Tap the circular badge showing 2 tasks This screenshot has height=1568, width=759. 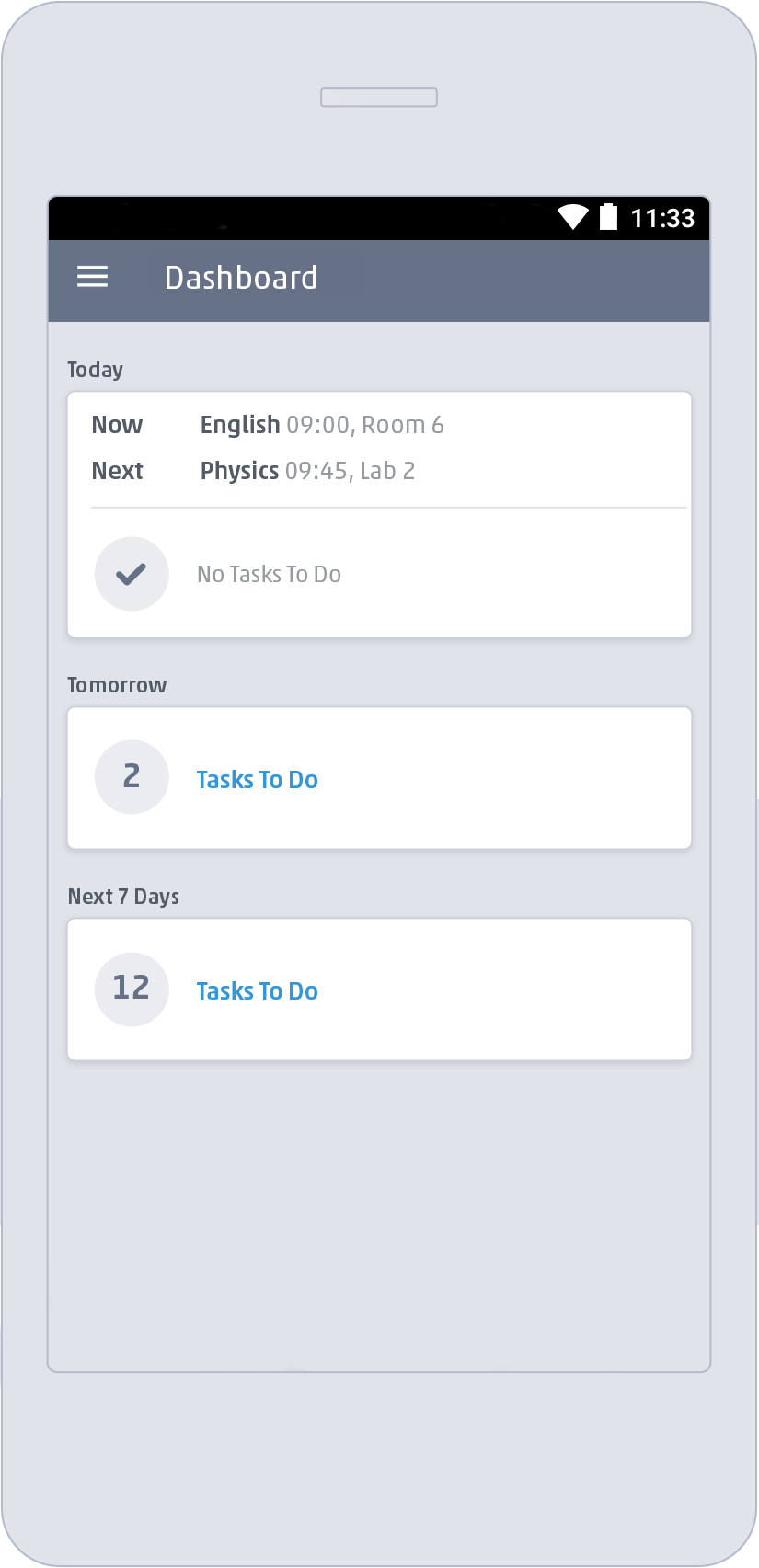click(132, 776)
